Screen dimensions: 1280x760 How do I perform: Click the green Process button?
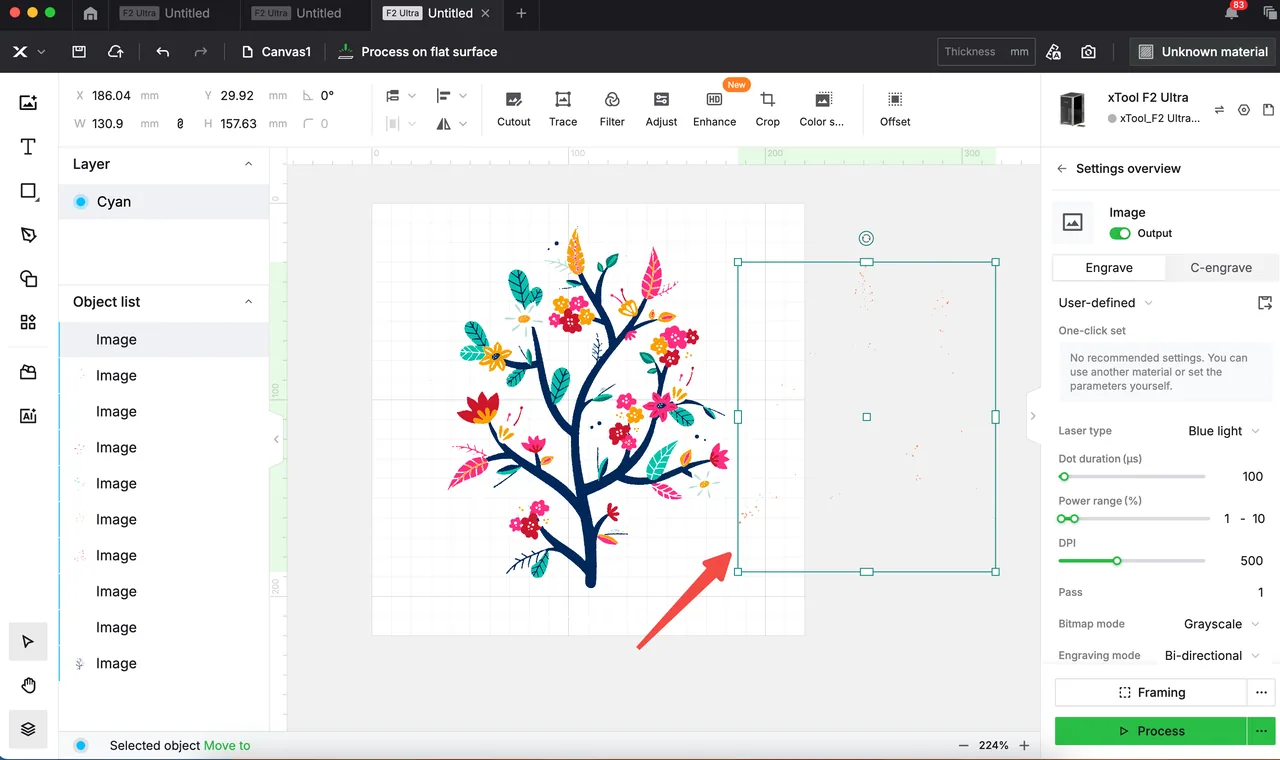[x=1151, y=731]
